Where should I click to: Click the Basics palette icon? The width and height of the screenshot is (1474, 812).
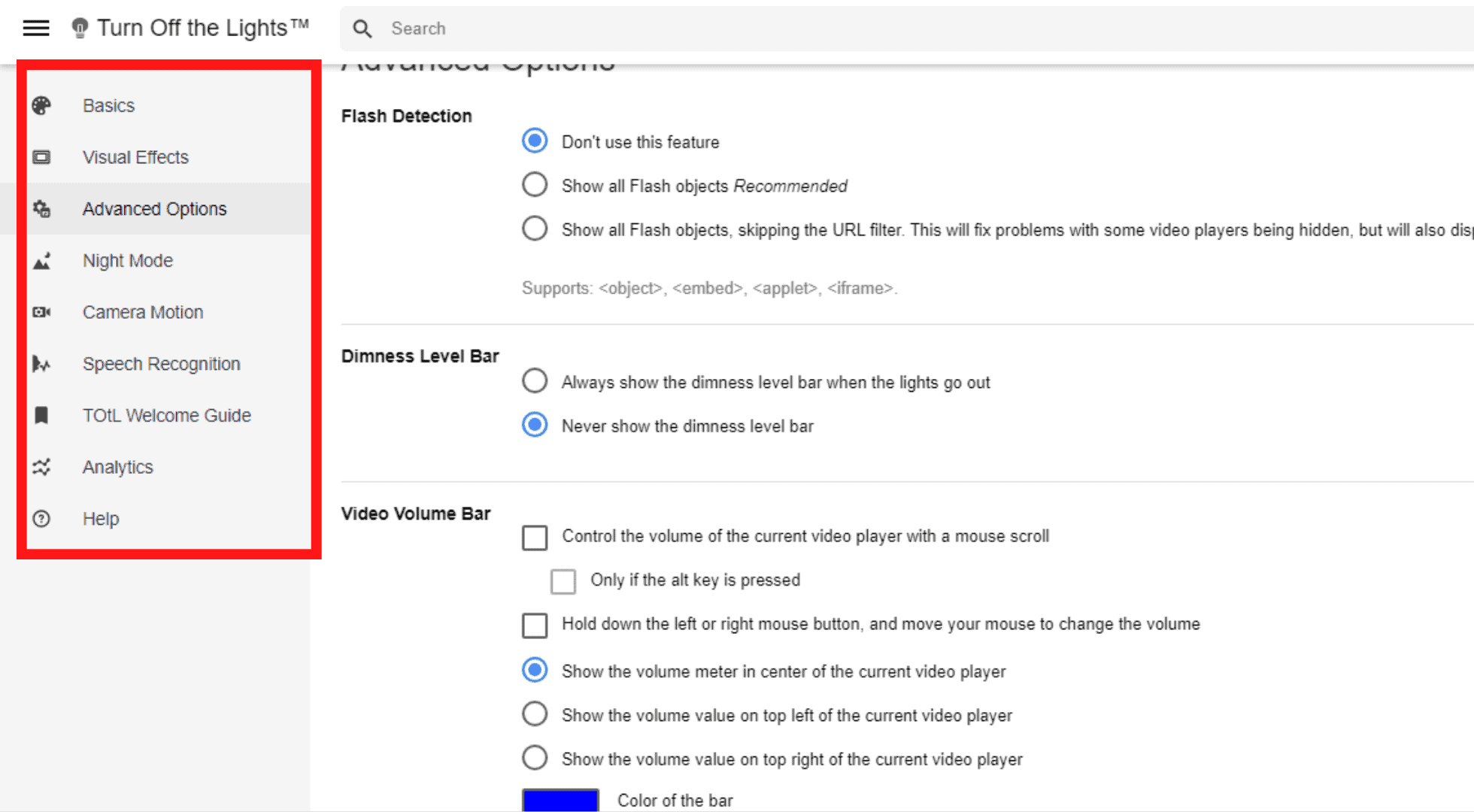[42, 106]
